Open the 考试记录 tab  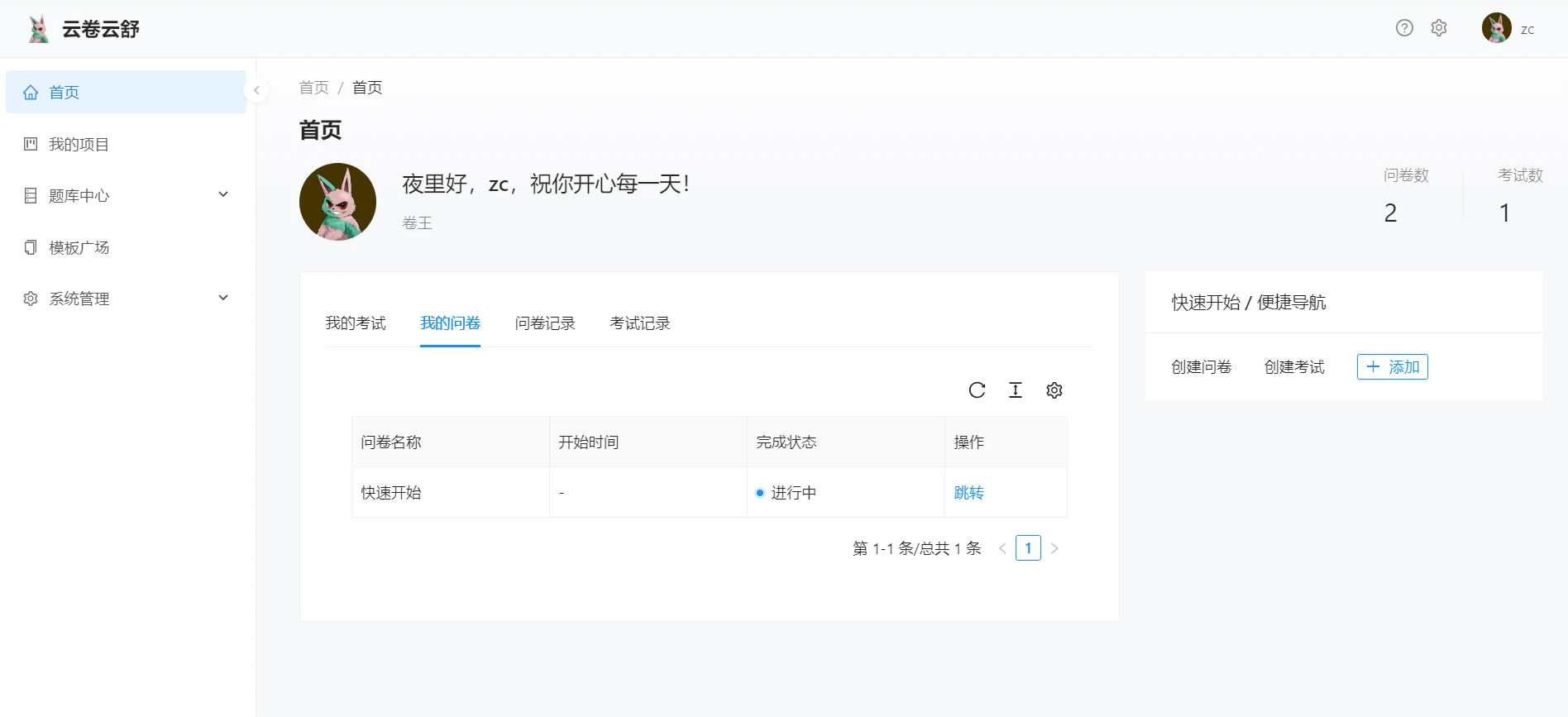640,323
